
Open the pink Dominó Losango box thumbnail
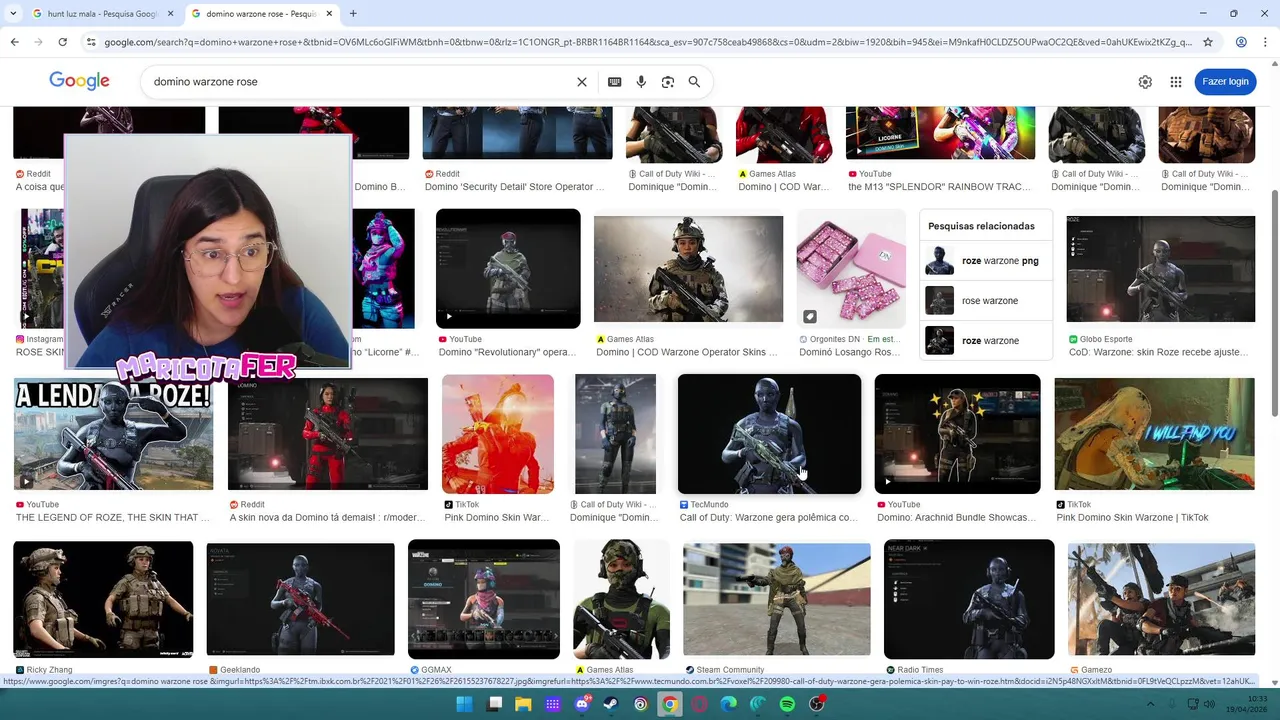[x=851, y=269]
